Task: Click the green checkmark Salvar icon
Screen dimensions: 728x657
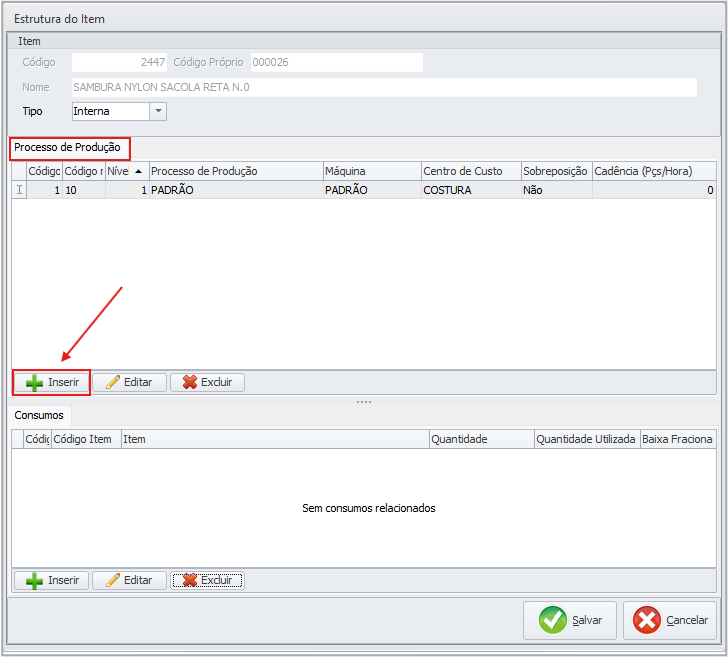Action: 553,620
